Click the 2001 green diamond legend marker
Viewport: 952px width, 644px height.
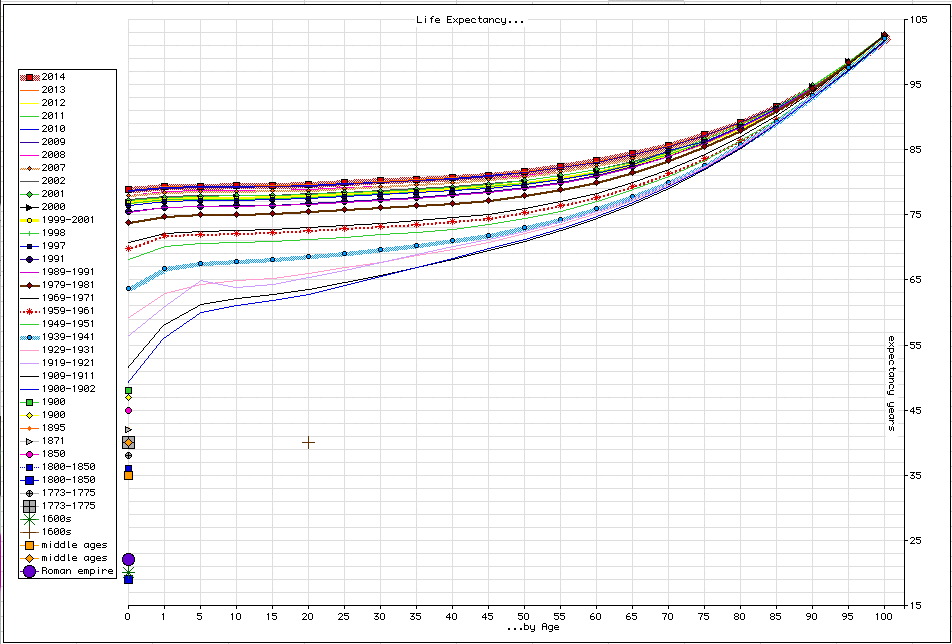tap(30, 194)
